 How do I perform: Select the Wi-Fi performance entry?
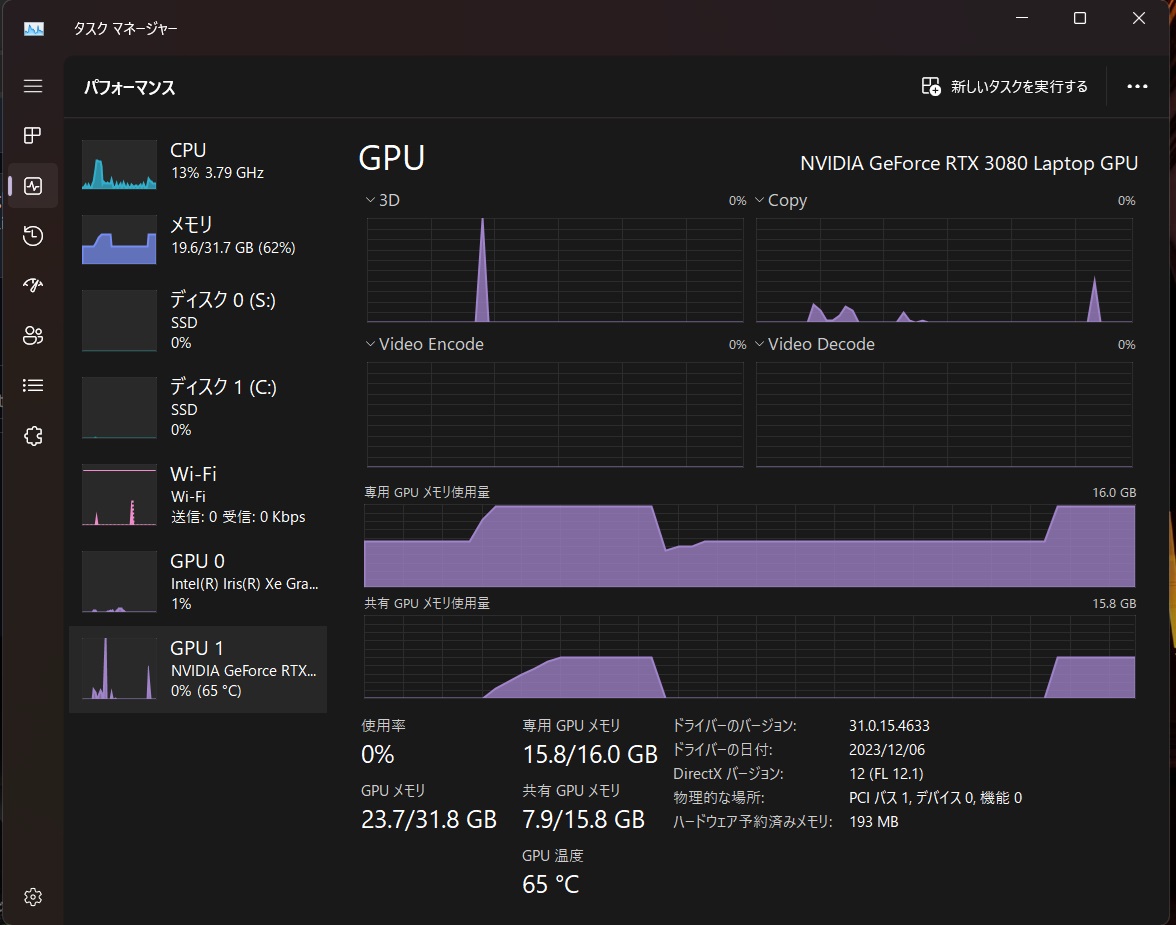(198, 493)
